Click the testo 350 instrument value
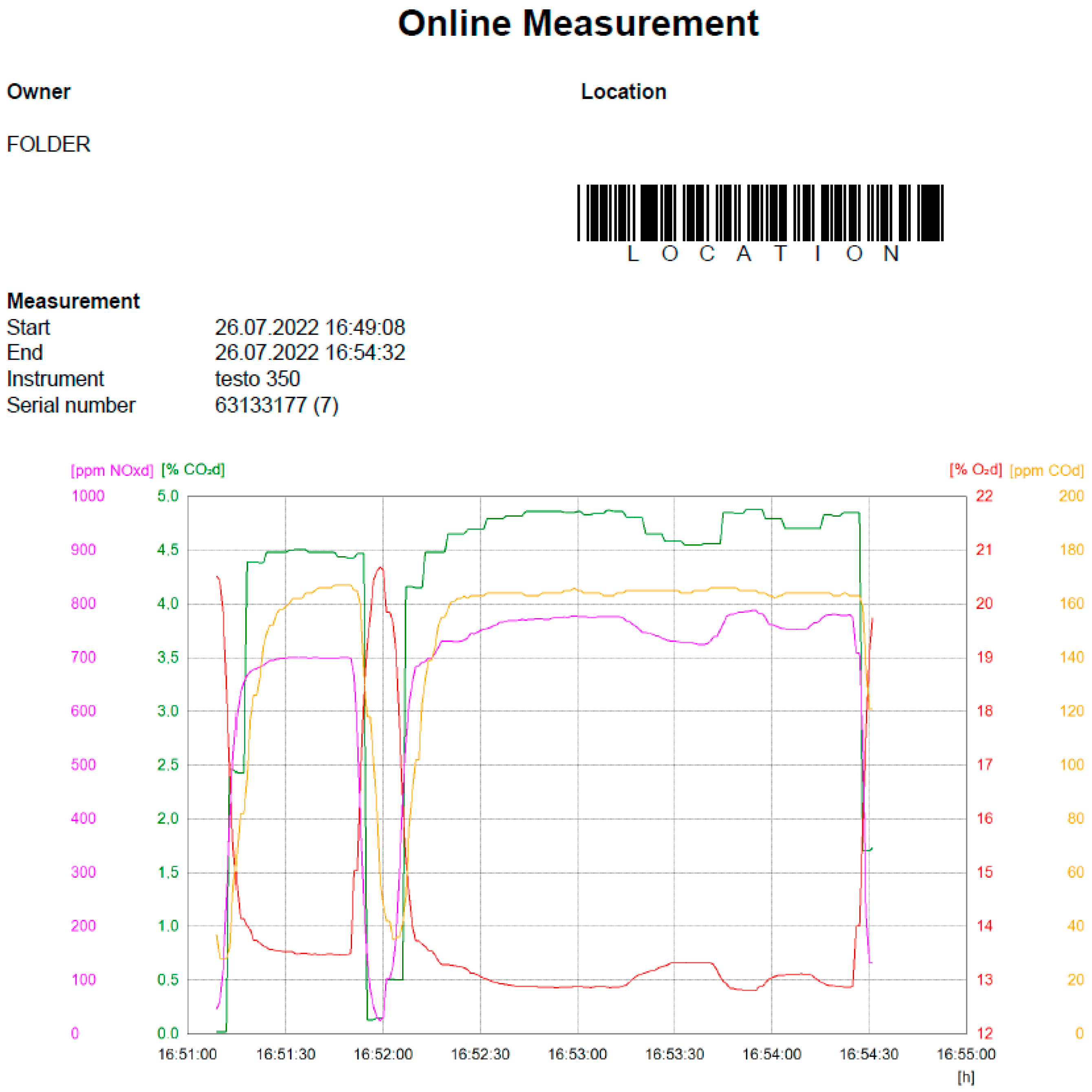The height and width of the screenshot is (1092, 1092). [x=257, y=379]
